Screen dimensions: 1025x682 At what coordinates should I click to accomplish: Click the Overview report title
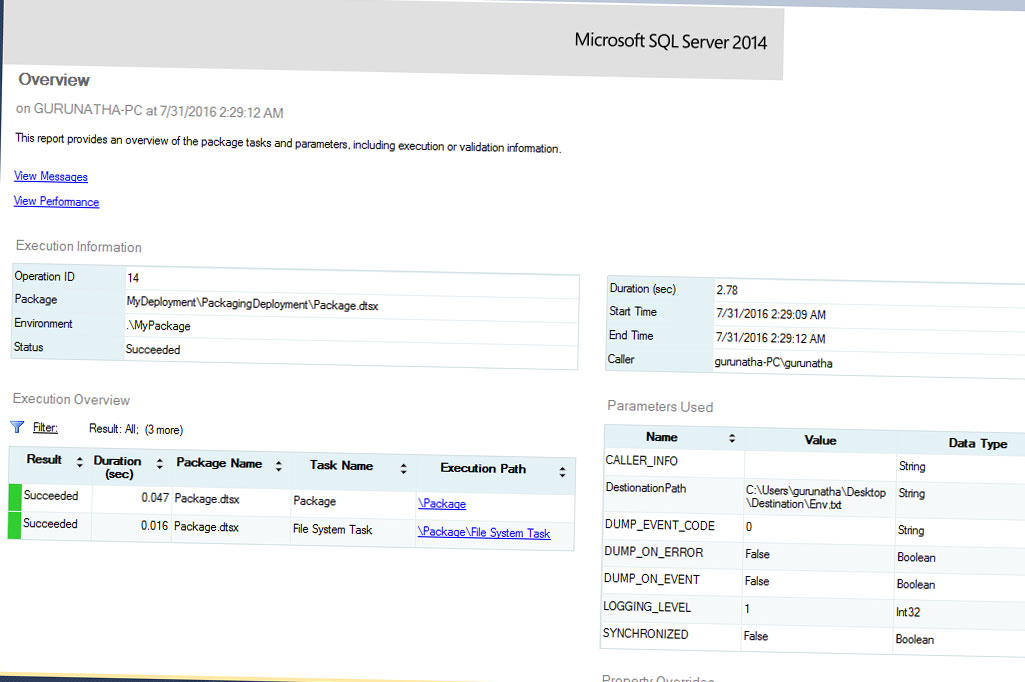pos(54,80)
